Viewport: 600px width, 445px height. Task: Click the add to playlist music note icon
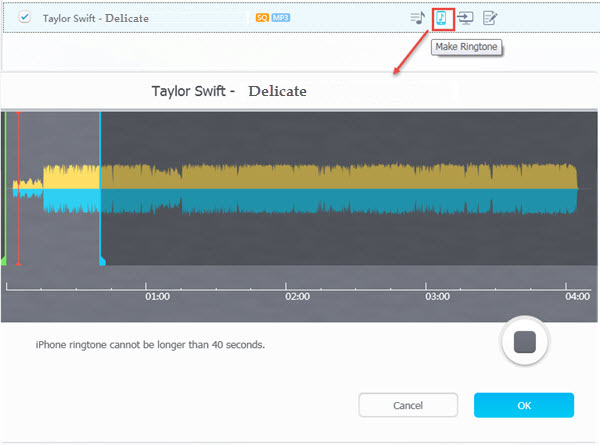417,18
